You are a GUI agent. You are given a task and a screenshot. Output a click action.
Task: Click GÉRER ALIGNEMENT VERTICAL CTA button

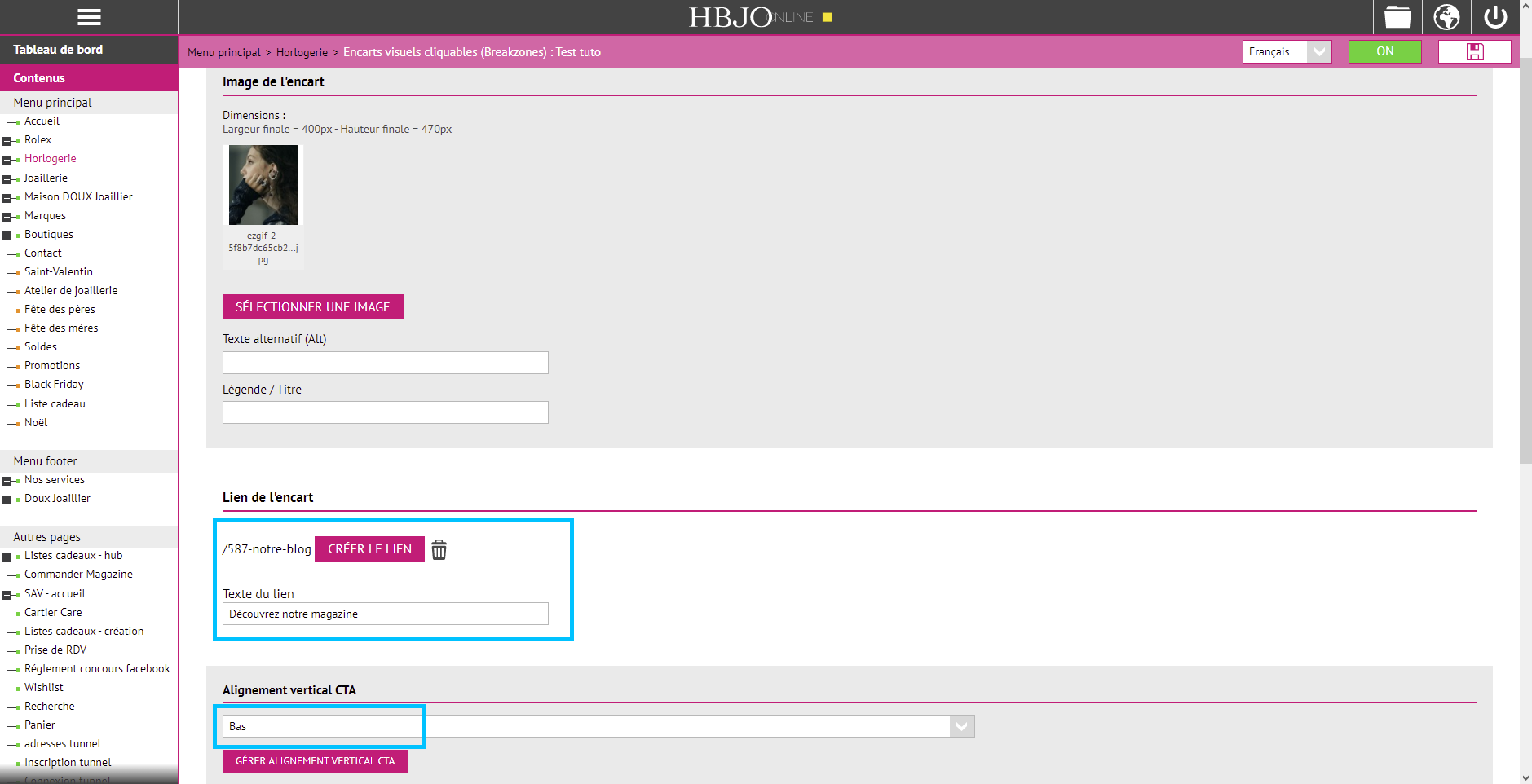[x=315, y=760]
